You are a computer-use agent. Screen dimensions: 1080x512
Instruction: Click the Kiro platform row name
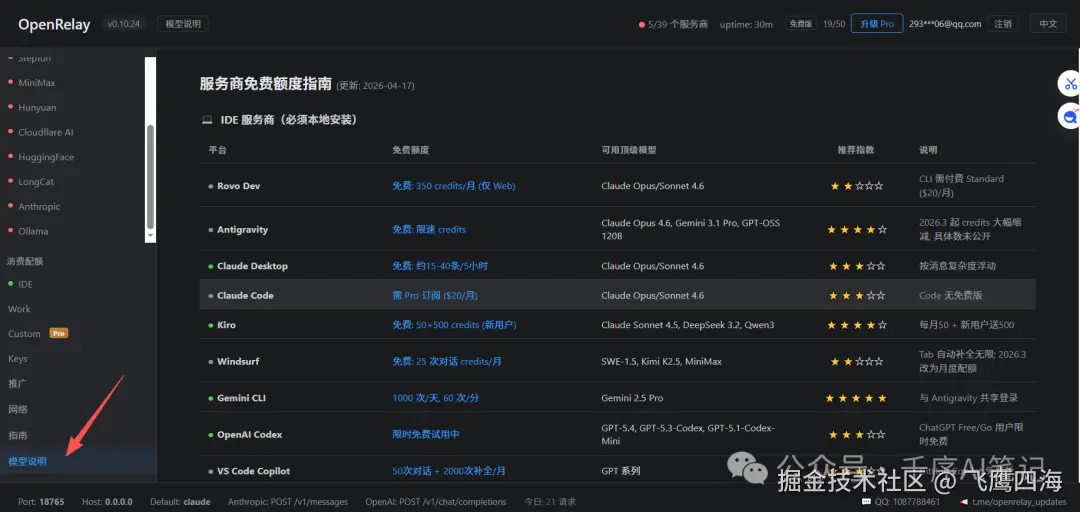point(226,325)
